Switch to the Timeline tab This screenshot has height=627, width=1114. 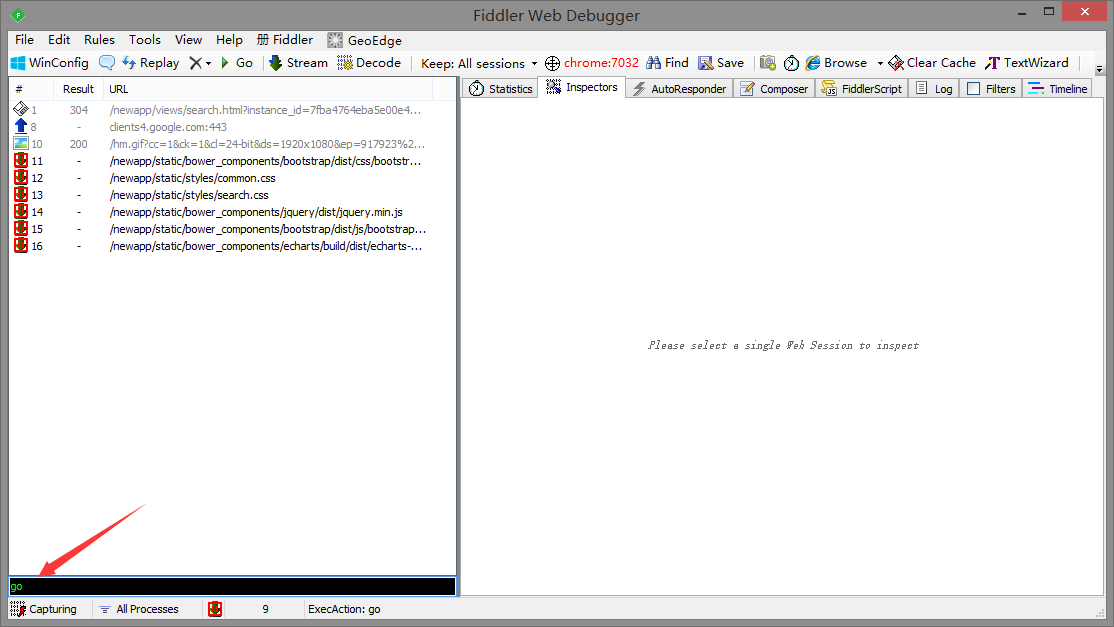[1058, 89]
